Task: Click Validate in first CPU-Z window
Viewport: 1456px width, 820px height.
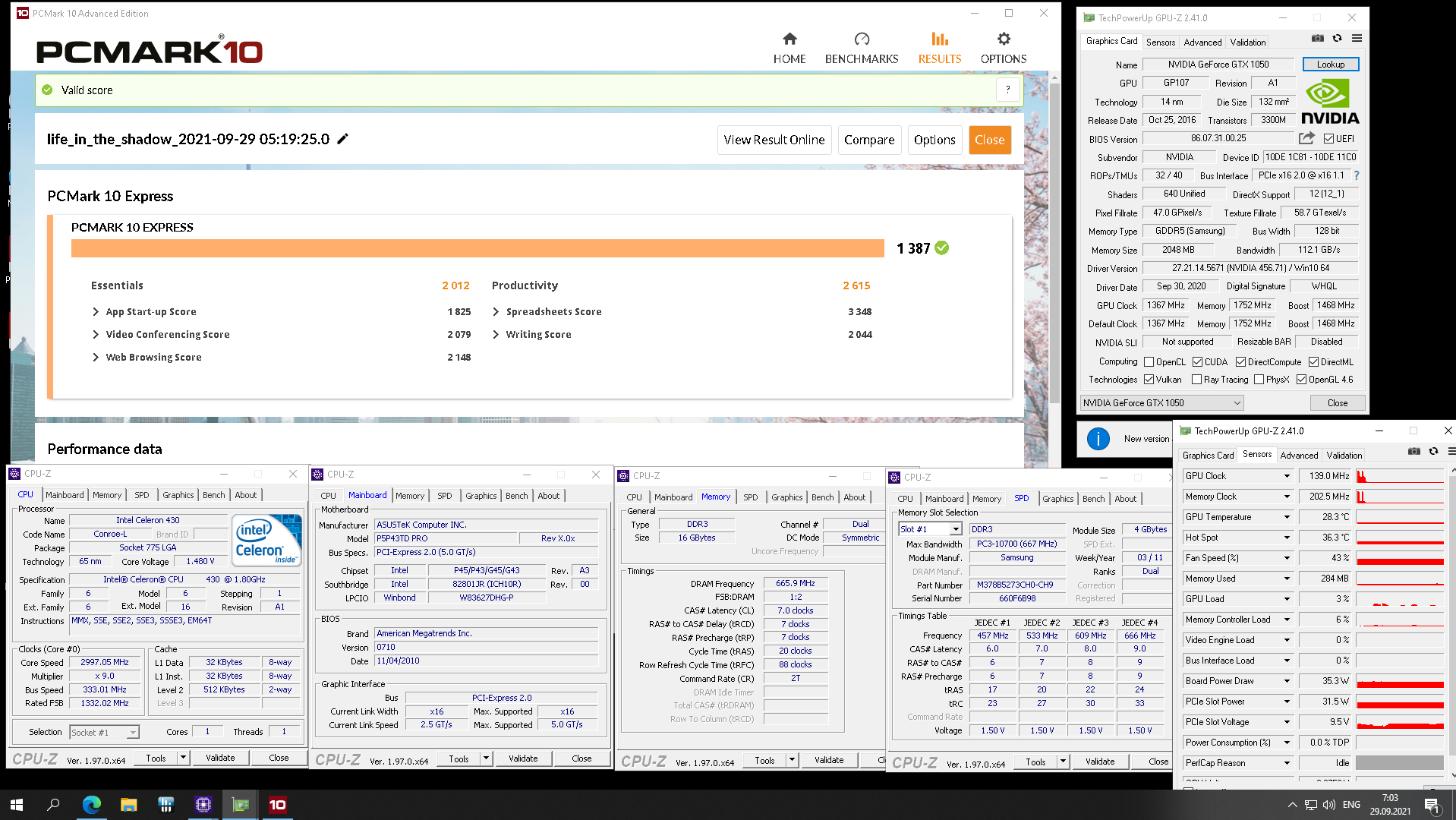Action: pos(220,758)
